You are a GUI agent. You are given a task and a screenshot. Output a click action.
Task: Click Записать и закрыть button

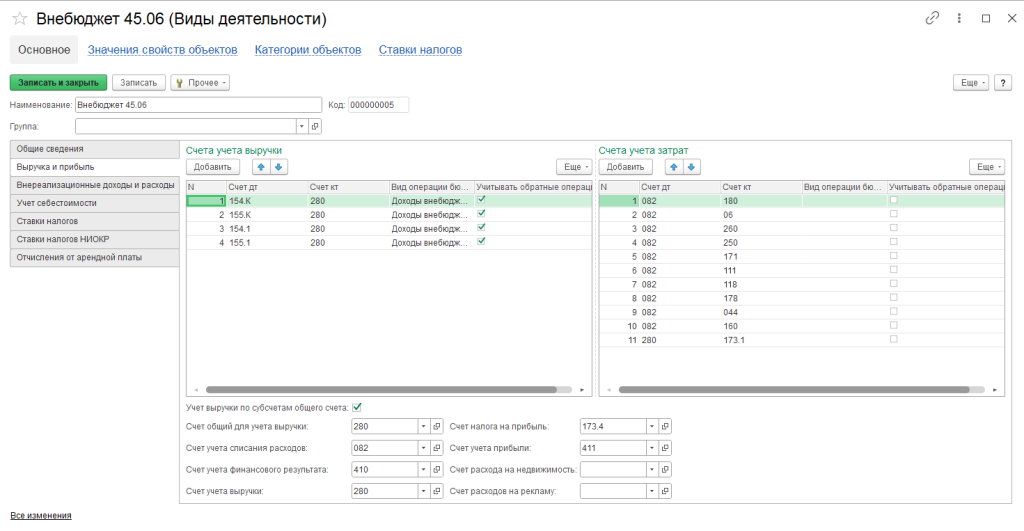tap(58, 83)
